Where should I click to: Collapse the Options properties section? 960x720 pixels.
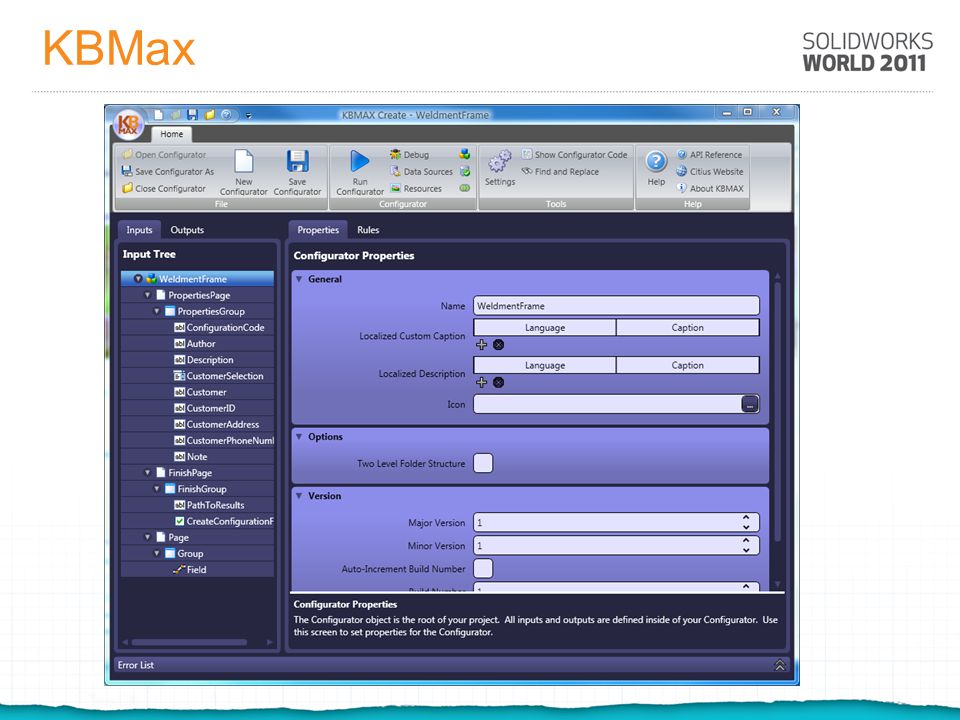299,437
